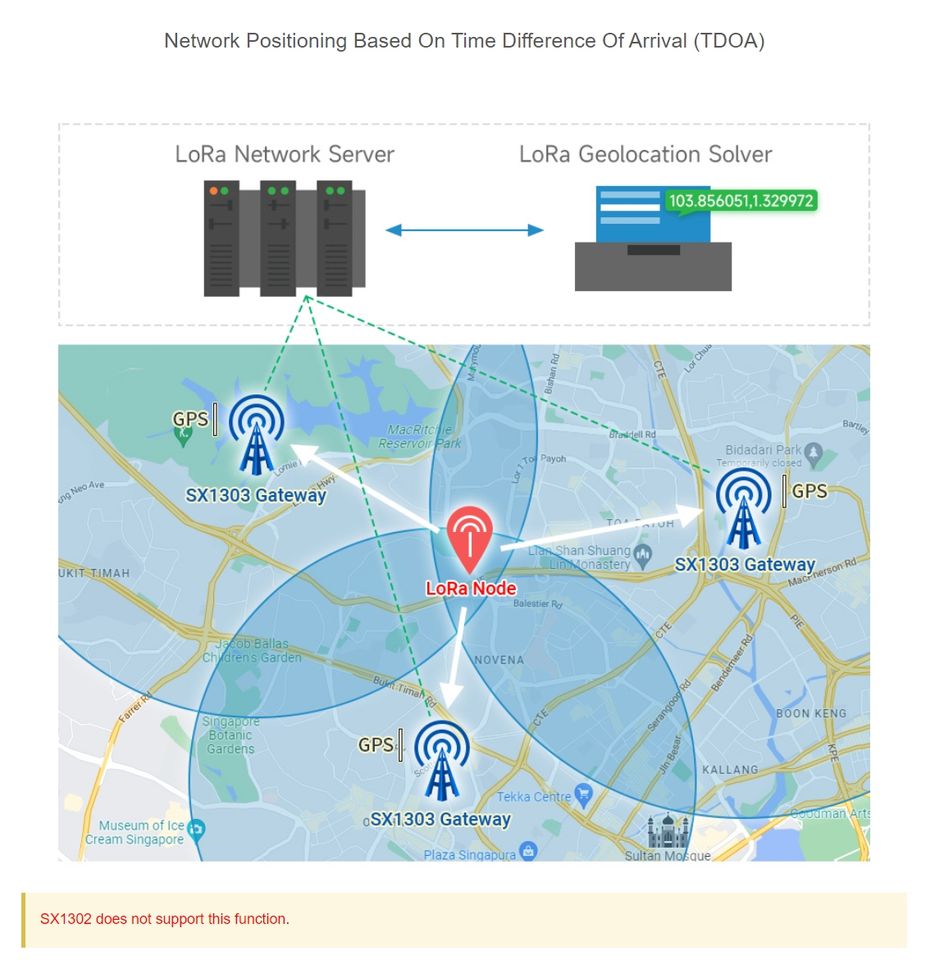This screenshot has width=935, height=960.
Task: Click 'SX1302 does not support this function' note
Action: [x=165, y=919]
